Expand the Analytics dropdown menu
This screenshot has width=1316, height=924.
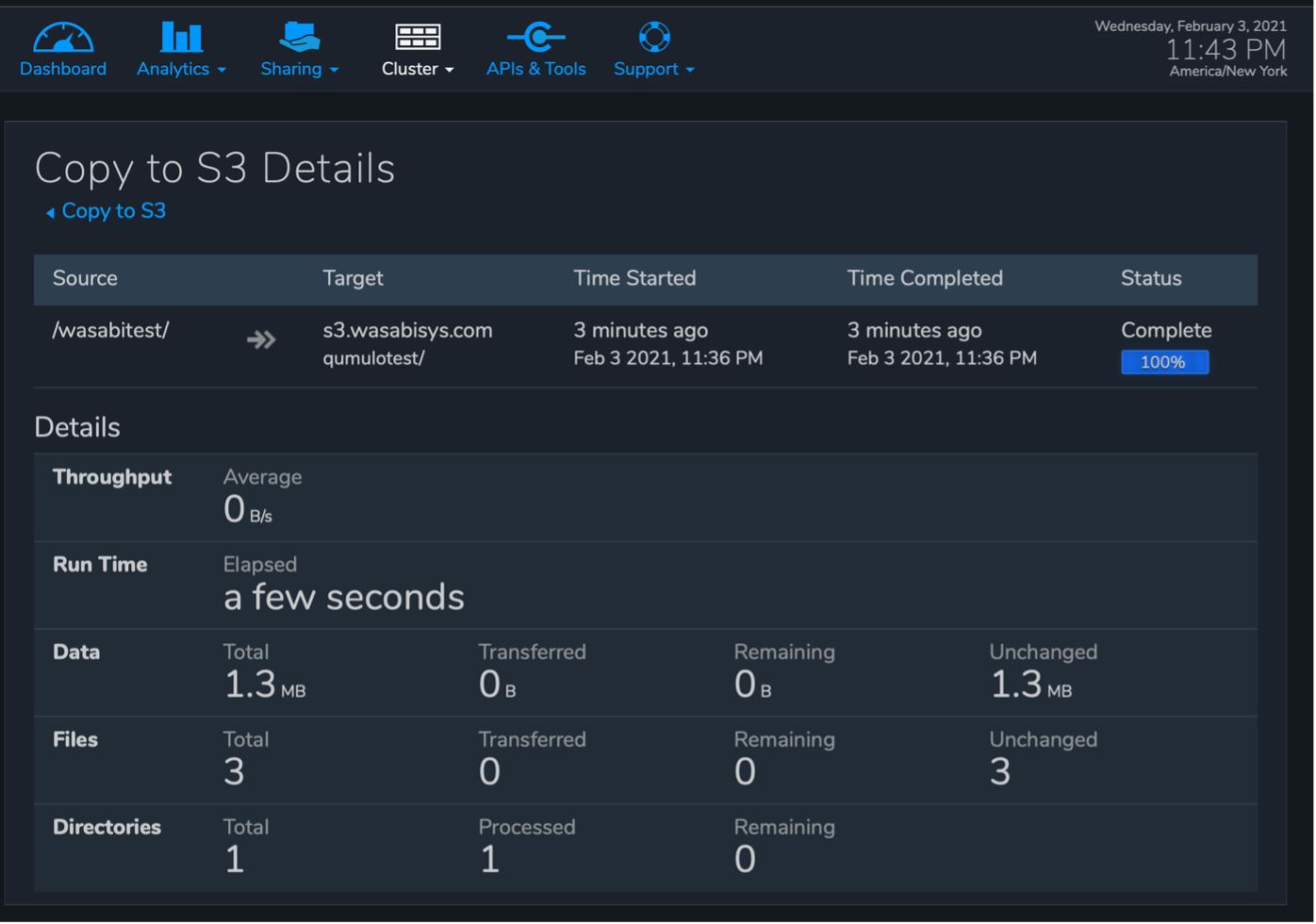pos(181,69)
